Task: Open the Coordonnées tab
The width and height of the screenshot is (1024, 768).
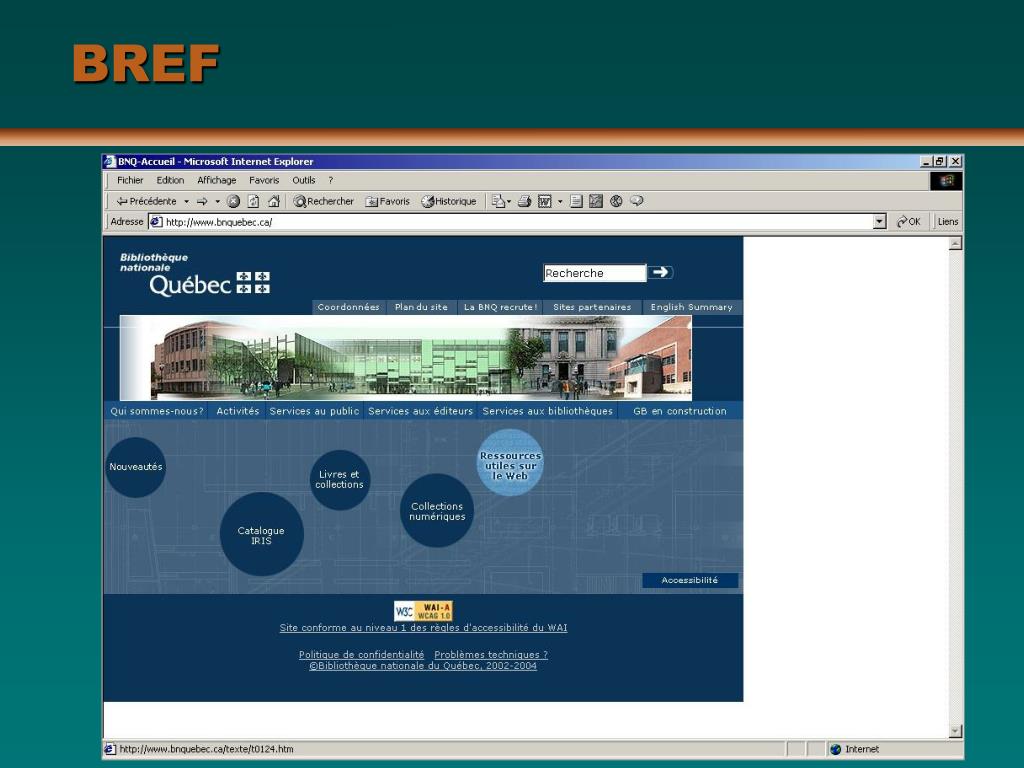Action: (348, 307)
